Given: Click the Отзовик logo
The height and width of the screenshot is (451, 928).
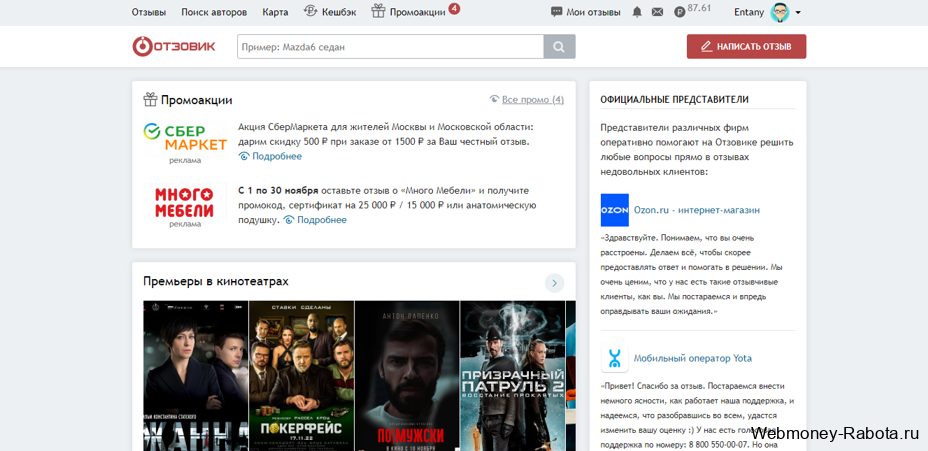Looking at the screenshot, I should point(173,46).
